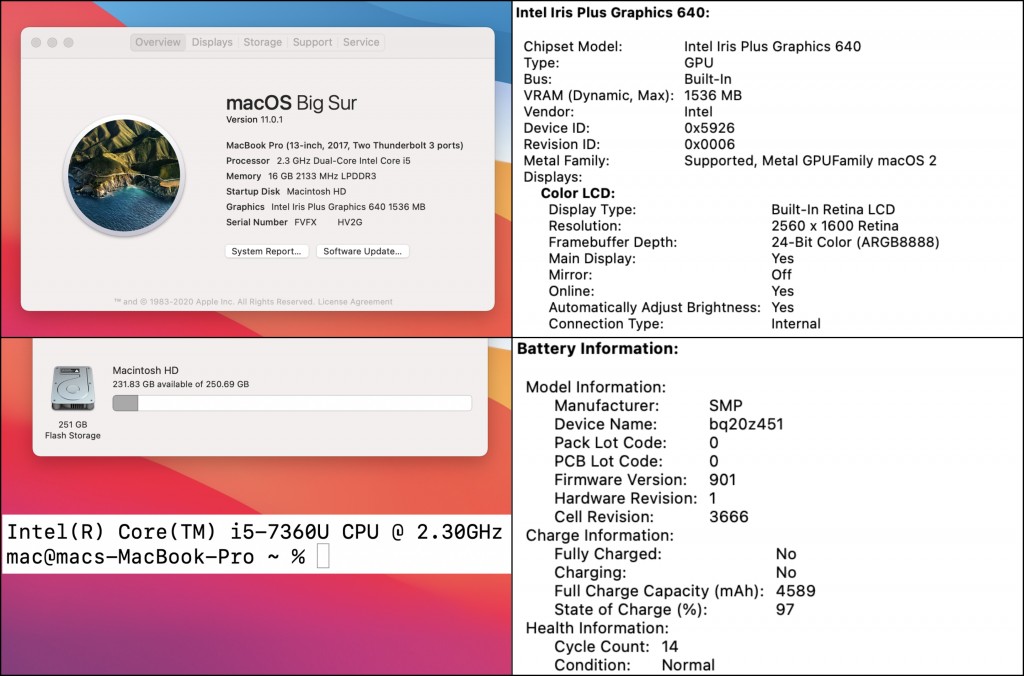
Task: Select Full Charge Capacity value '4589'
Action: click(x=795, y=591)
